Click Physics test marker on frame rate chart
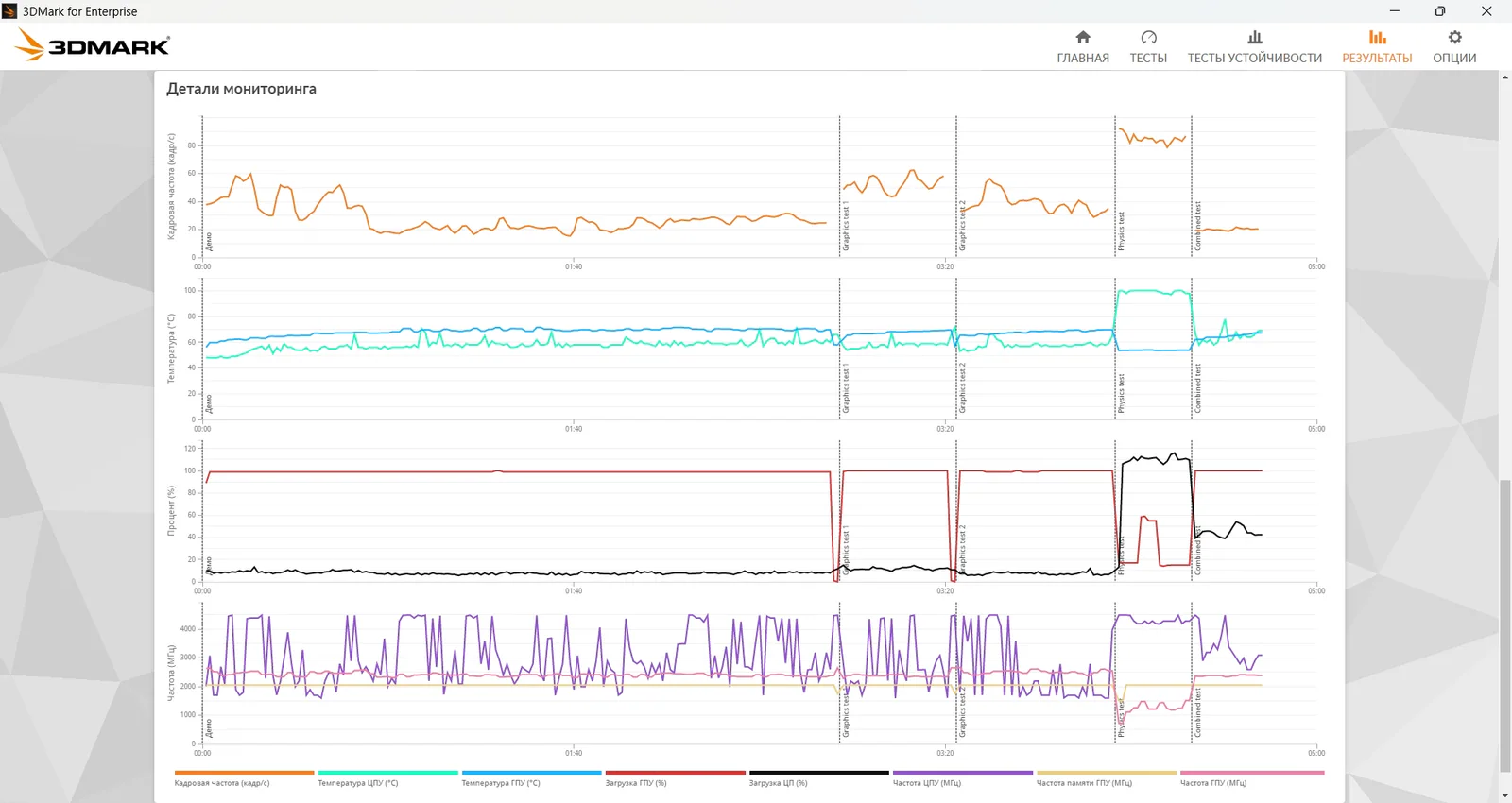Viewport: 1512px width, 803px height. tap(1122, 231)
